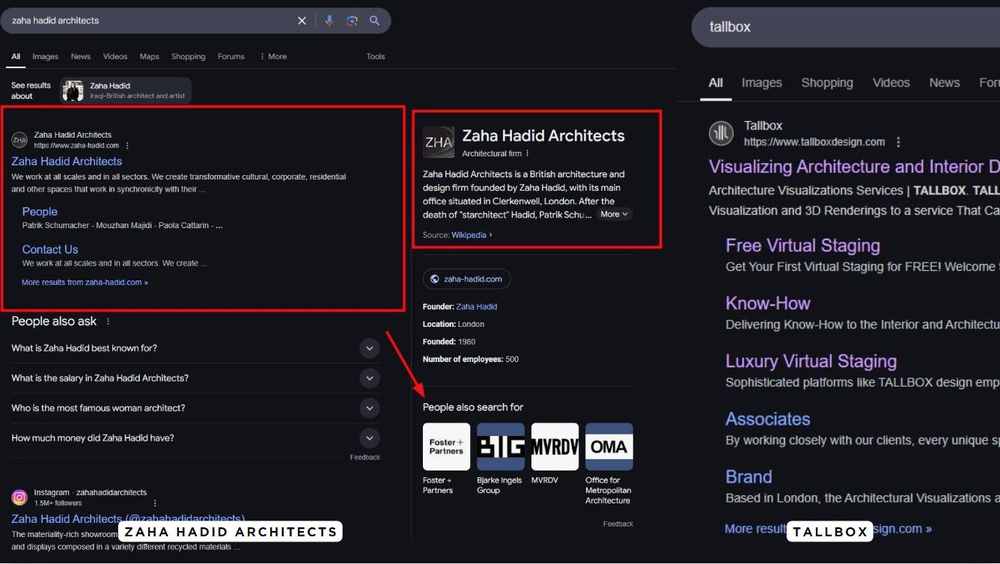Image resolution: width=1000 pixels, height=564 pixels.
Task: Expand More description in knowledge panel
Action: (614, 214)
